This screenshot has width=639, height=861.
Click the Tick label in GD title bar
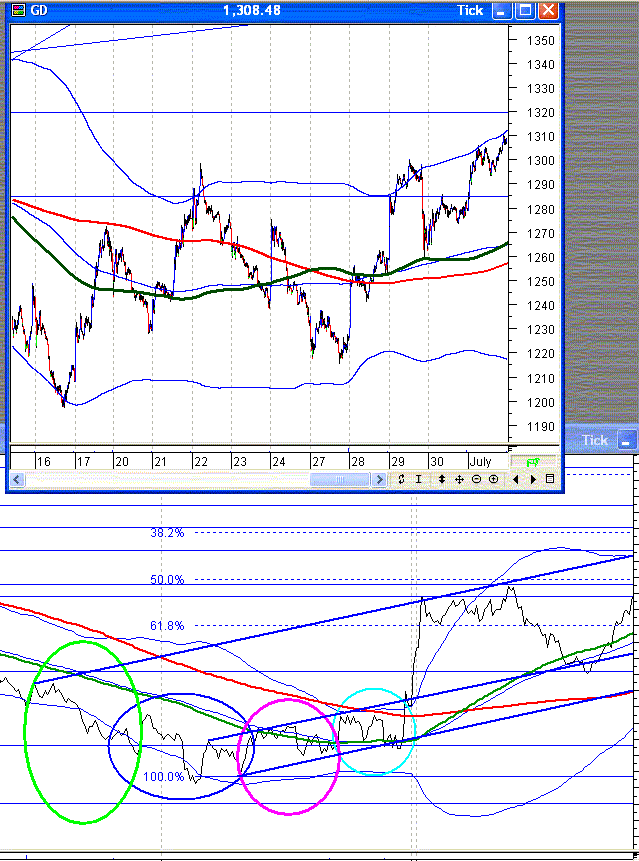(469, 10)
